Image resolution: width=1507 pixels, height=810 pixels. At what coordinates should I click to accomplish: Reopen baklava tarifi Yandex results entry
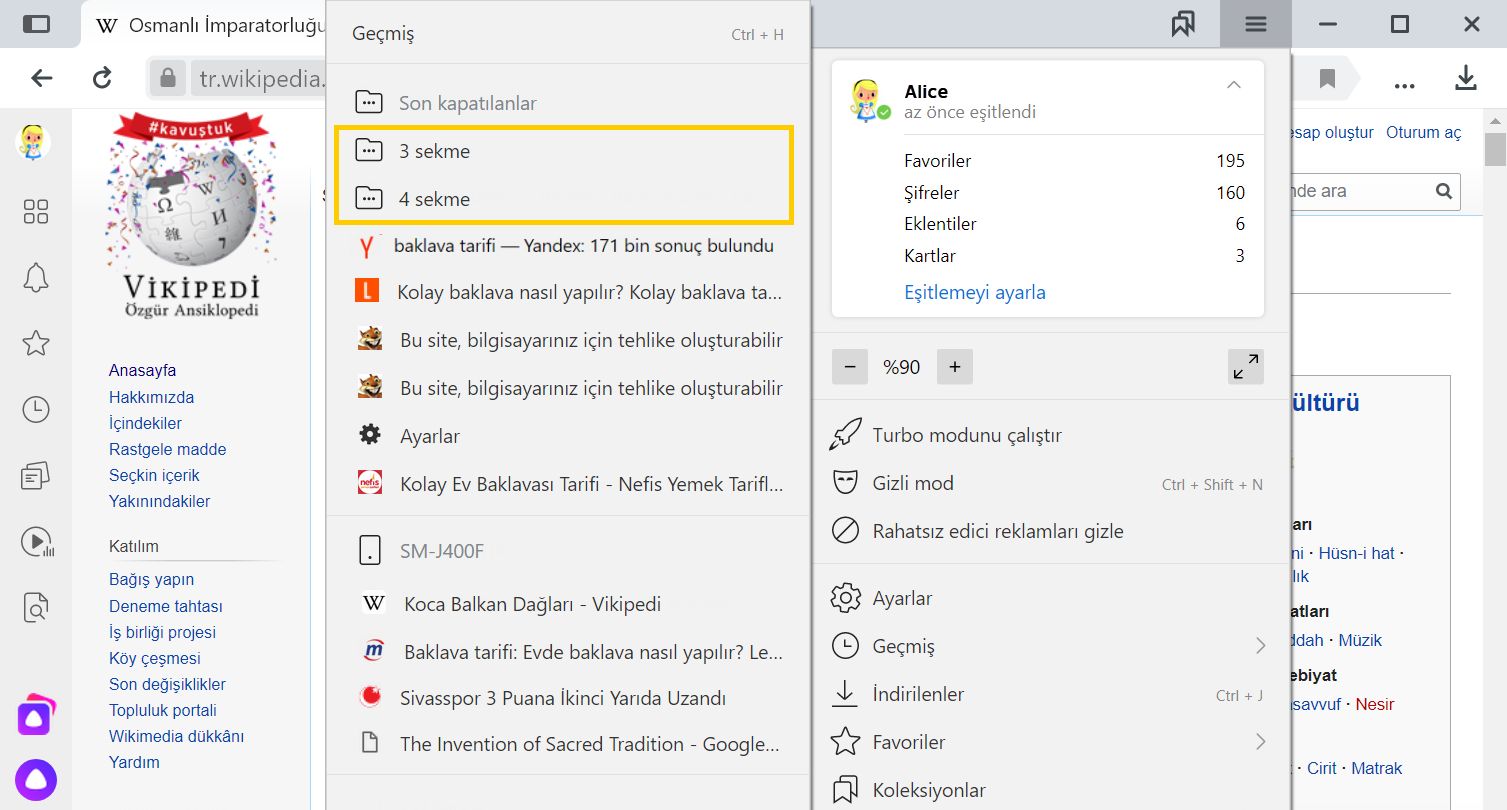(x=567, y=245)
